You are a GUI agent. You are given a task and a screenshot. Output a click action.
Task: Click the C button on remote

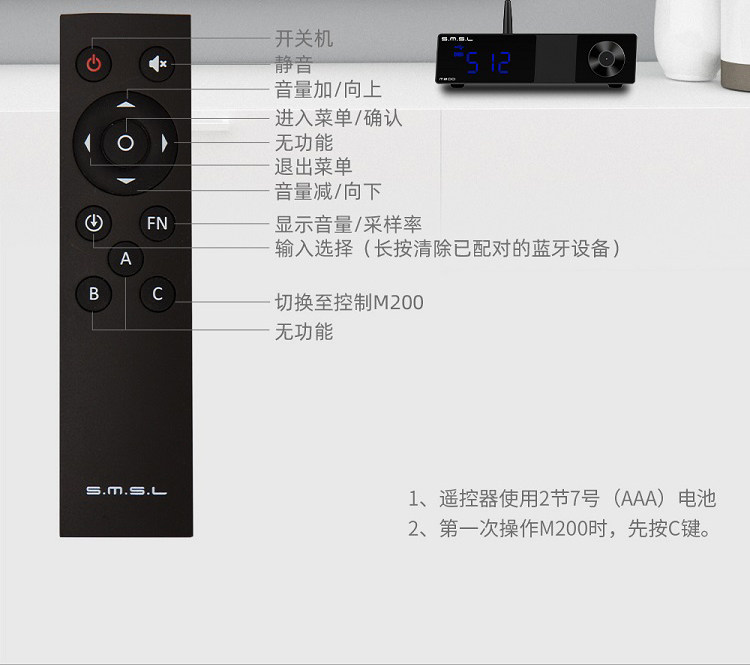click(x=157, y=294)
